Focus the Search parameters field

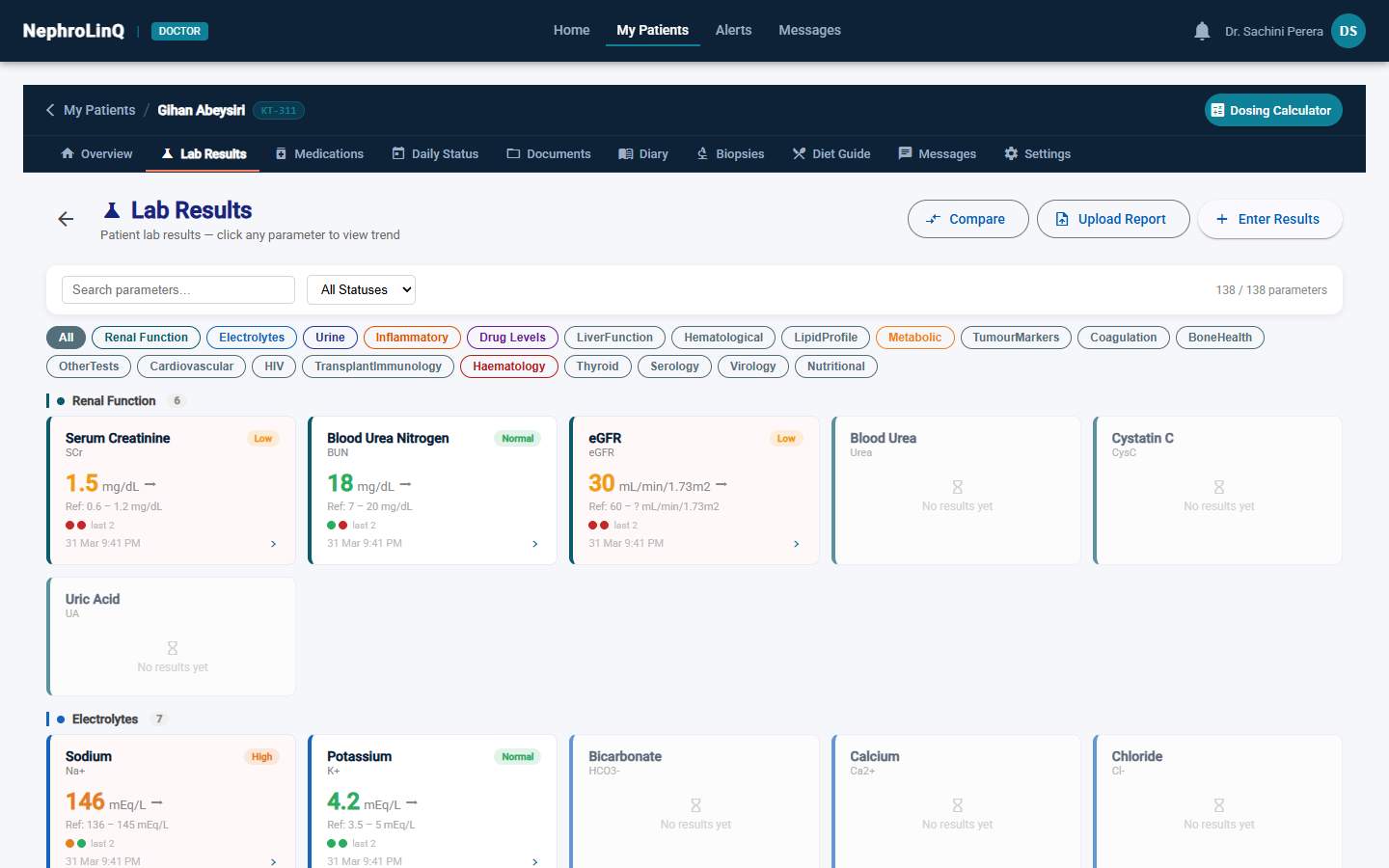[178, 290]
